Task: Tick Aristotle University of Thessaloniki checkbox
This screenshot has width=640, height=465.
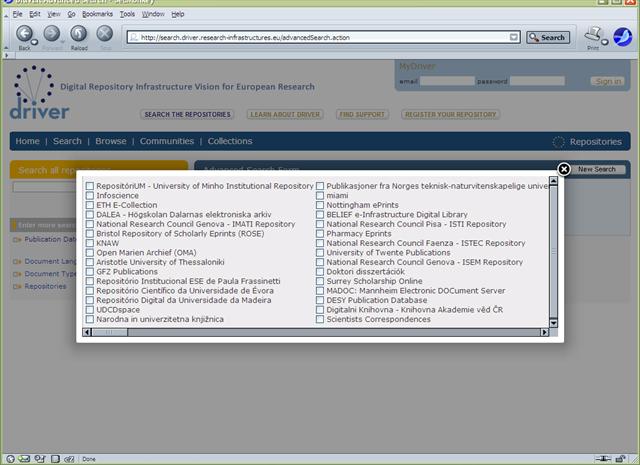Action: pos(90,262)
